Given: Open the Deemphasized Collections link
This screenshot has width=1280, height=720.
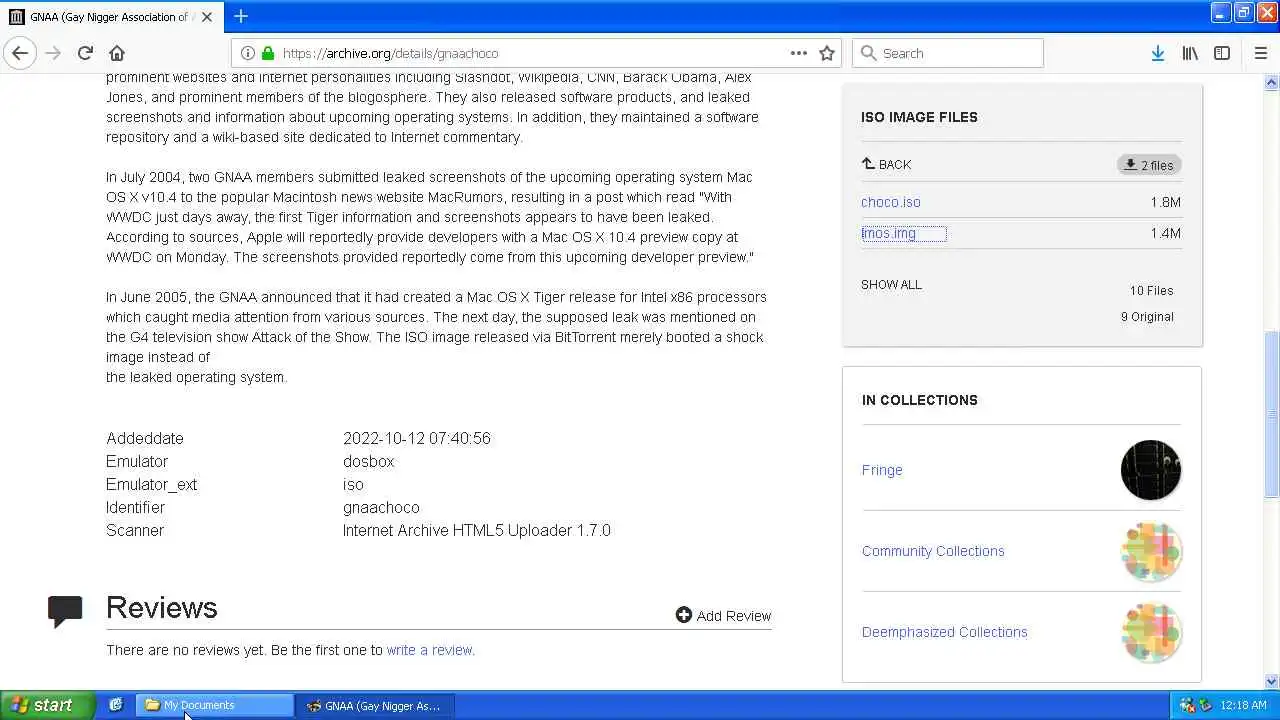Looking at the screenshot, I should coord(944,632).
